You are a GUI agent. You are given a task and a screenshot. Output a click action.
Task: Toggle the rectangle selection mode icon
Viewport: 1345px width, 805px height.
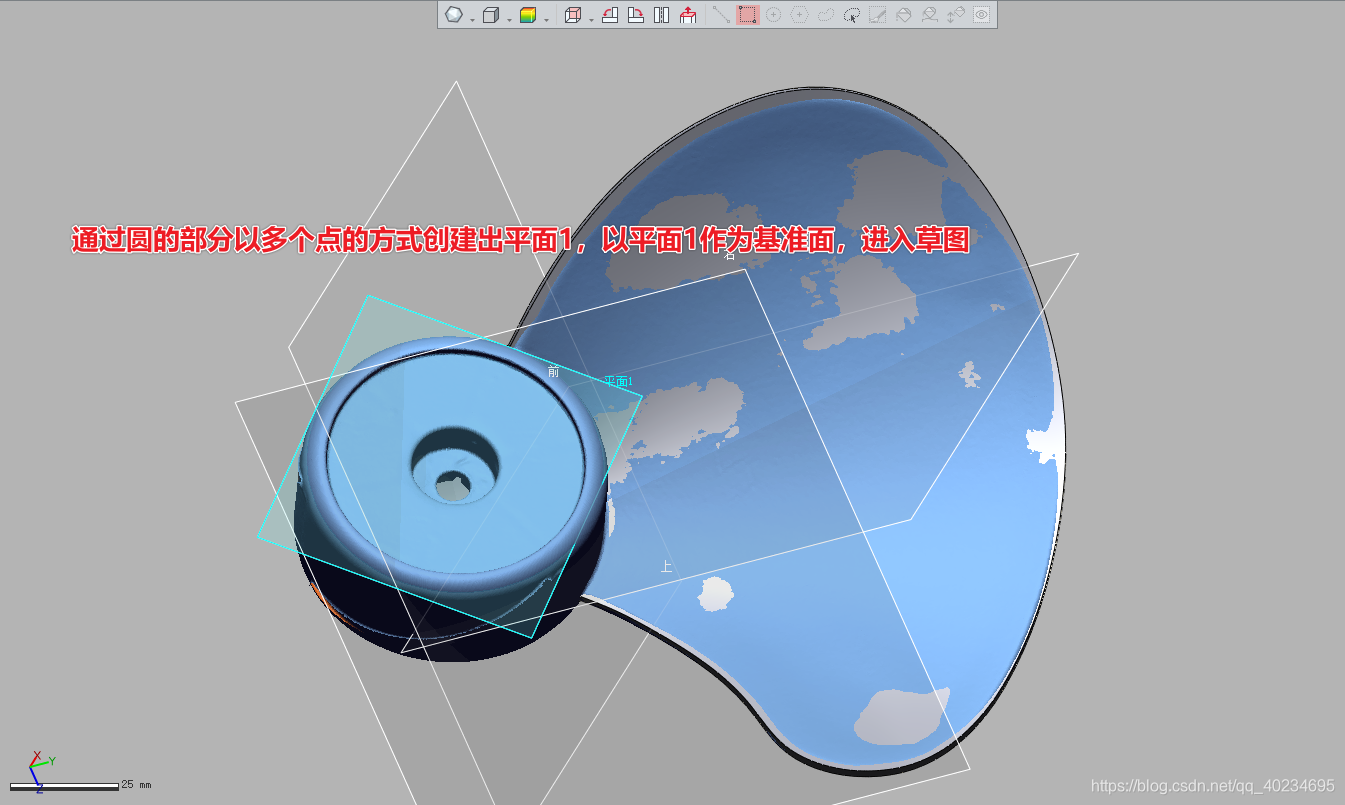(x=747, y=14)
